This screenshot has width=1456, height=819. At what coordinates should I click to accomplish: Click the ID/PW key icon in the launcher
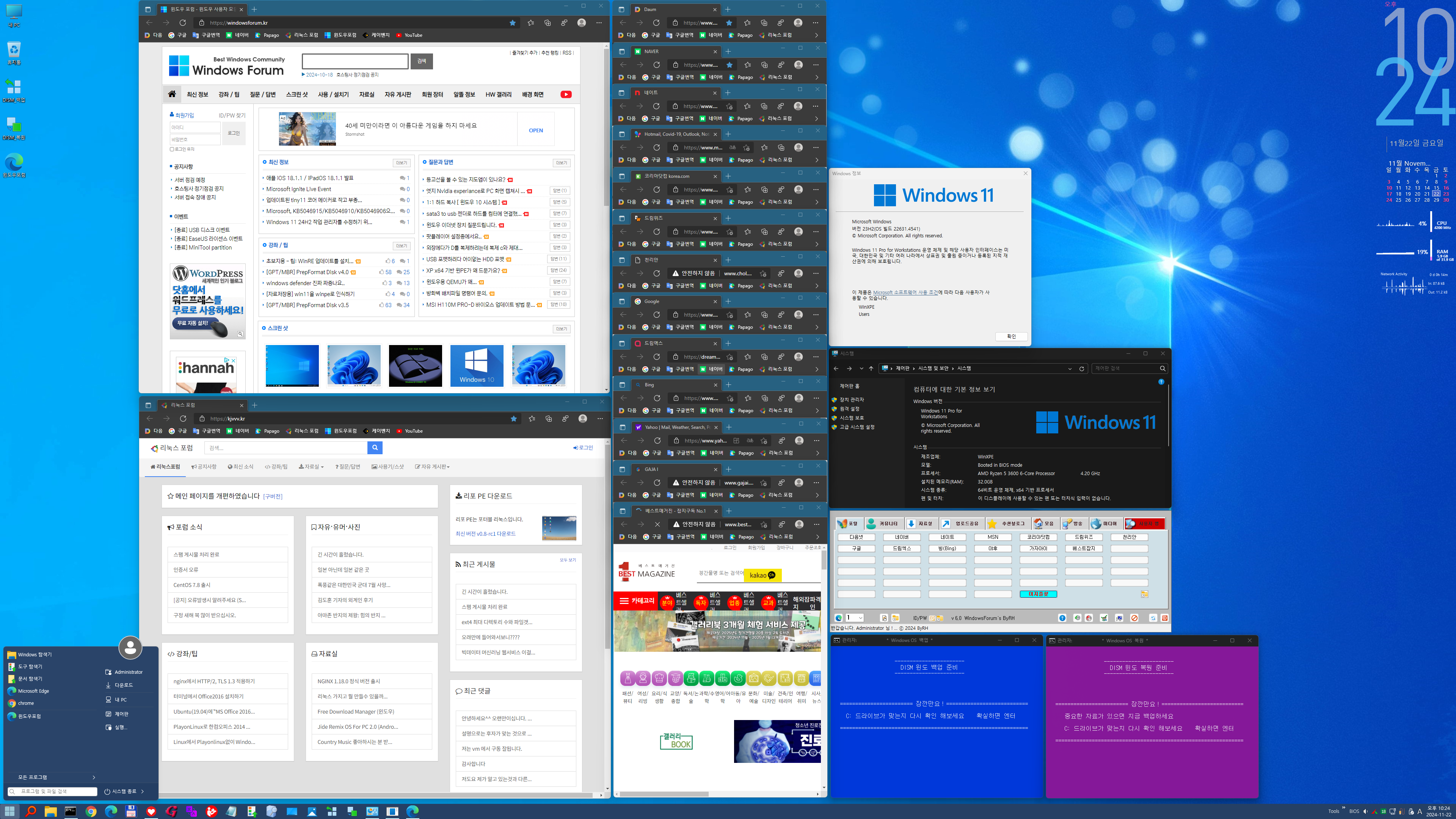pyautogui.click(x=932, y=618)
